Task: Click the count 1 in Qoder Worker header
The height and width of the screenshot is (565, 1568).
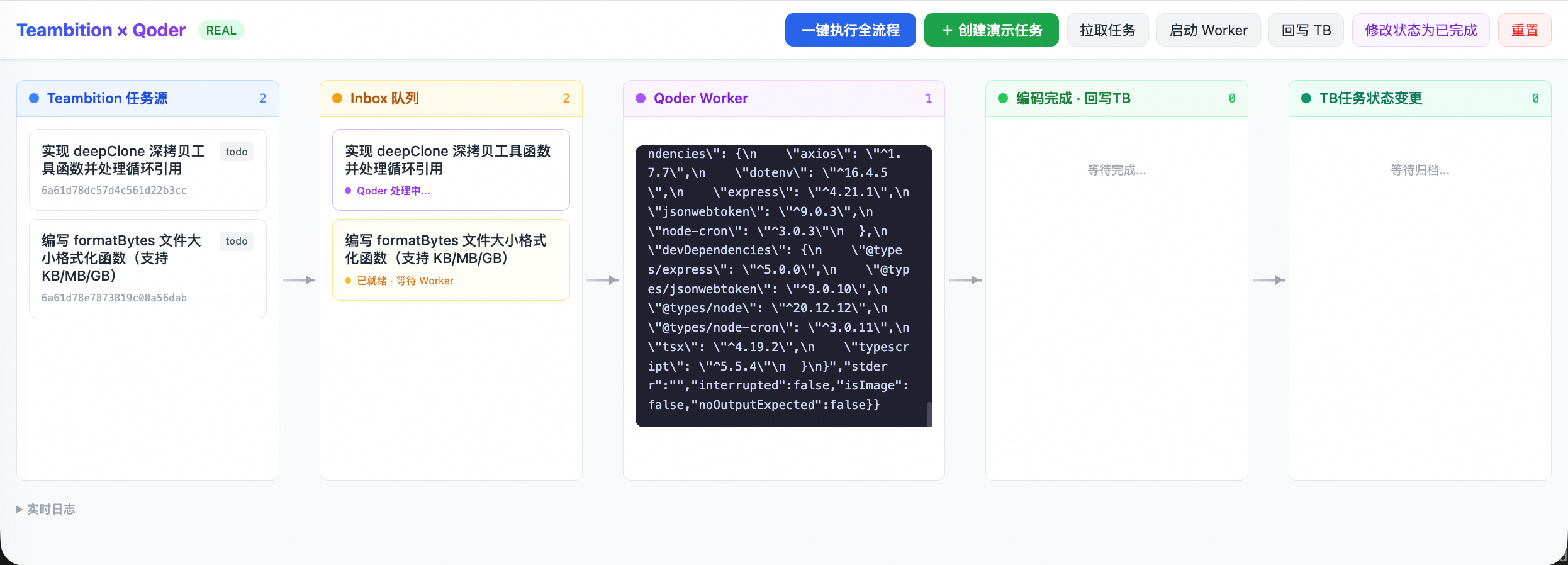Action: (929, 98)
